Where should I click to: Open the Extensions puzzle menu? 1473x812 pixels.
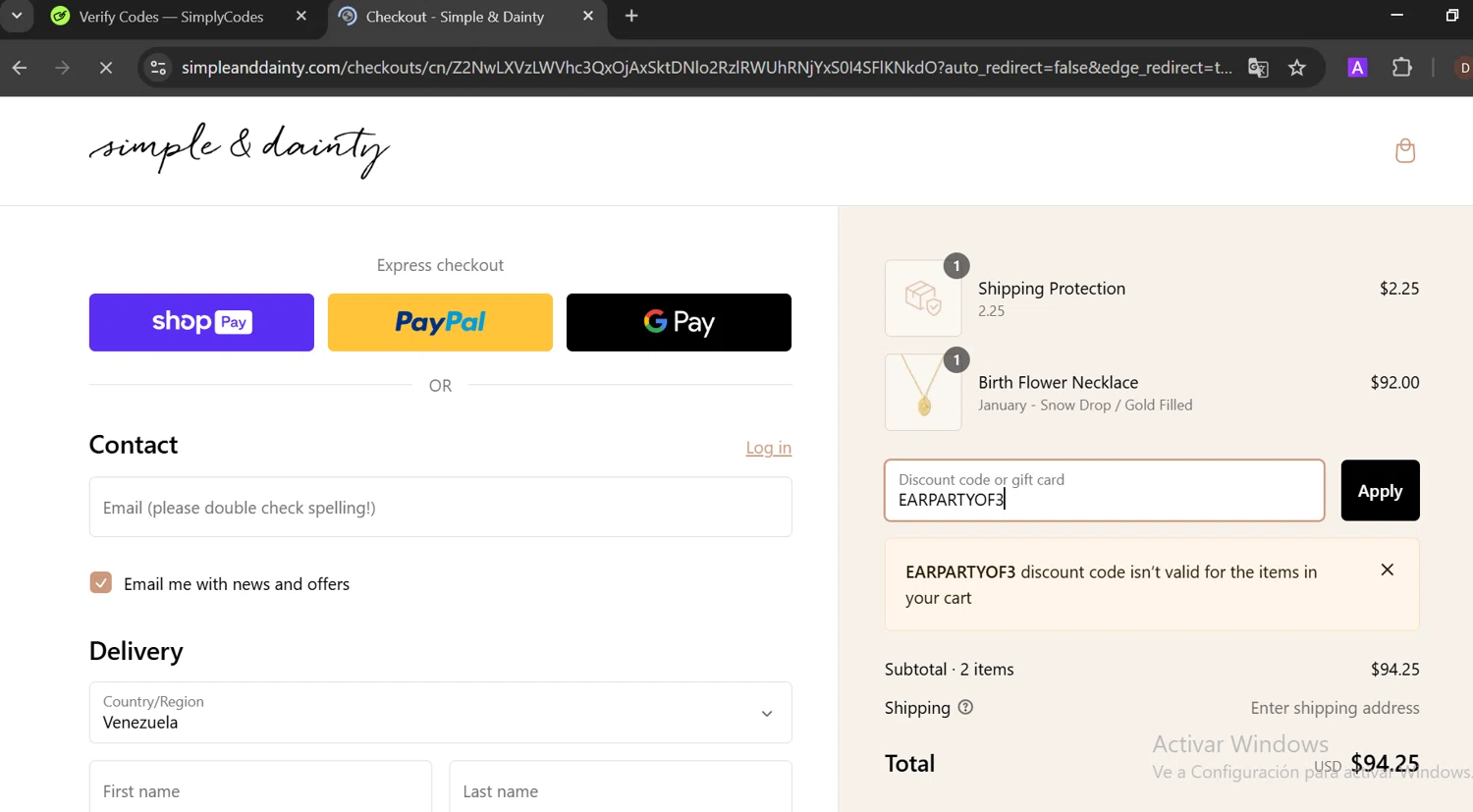coord(1402,68)
